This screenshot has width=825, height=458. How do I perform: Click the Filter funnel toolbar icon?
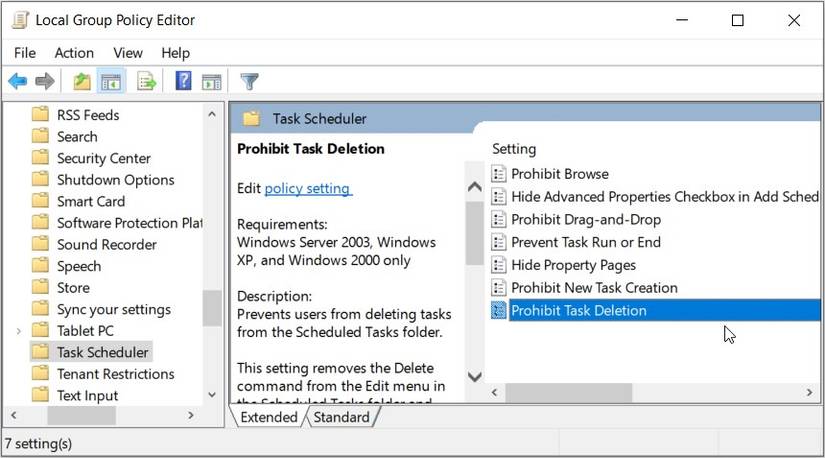[x=249, y=82]
